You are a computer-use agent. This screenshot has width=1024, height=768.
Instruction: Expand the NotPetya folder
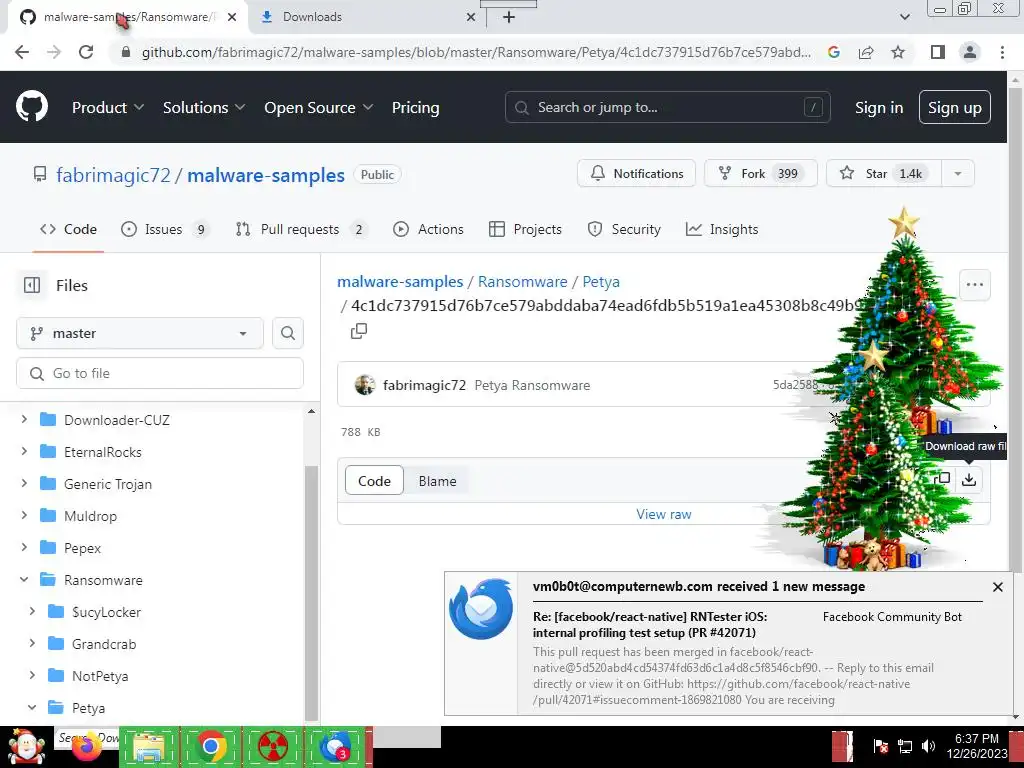[x=32, y=675]
